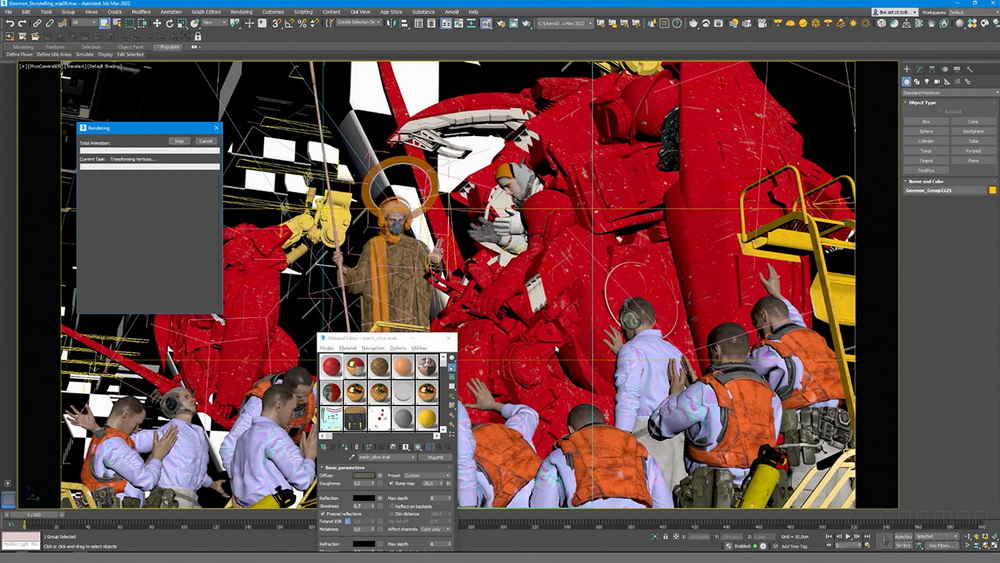The height and width of the screenshot is (563, 1000).
Task: Switch to the Create command panel plus
Action: tap(907, 69)
